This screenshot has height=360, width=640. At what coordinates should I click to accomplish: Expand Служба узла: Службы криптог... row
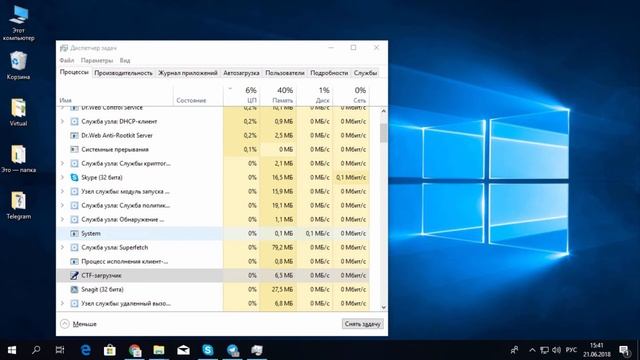click(x=62, y=163)
